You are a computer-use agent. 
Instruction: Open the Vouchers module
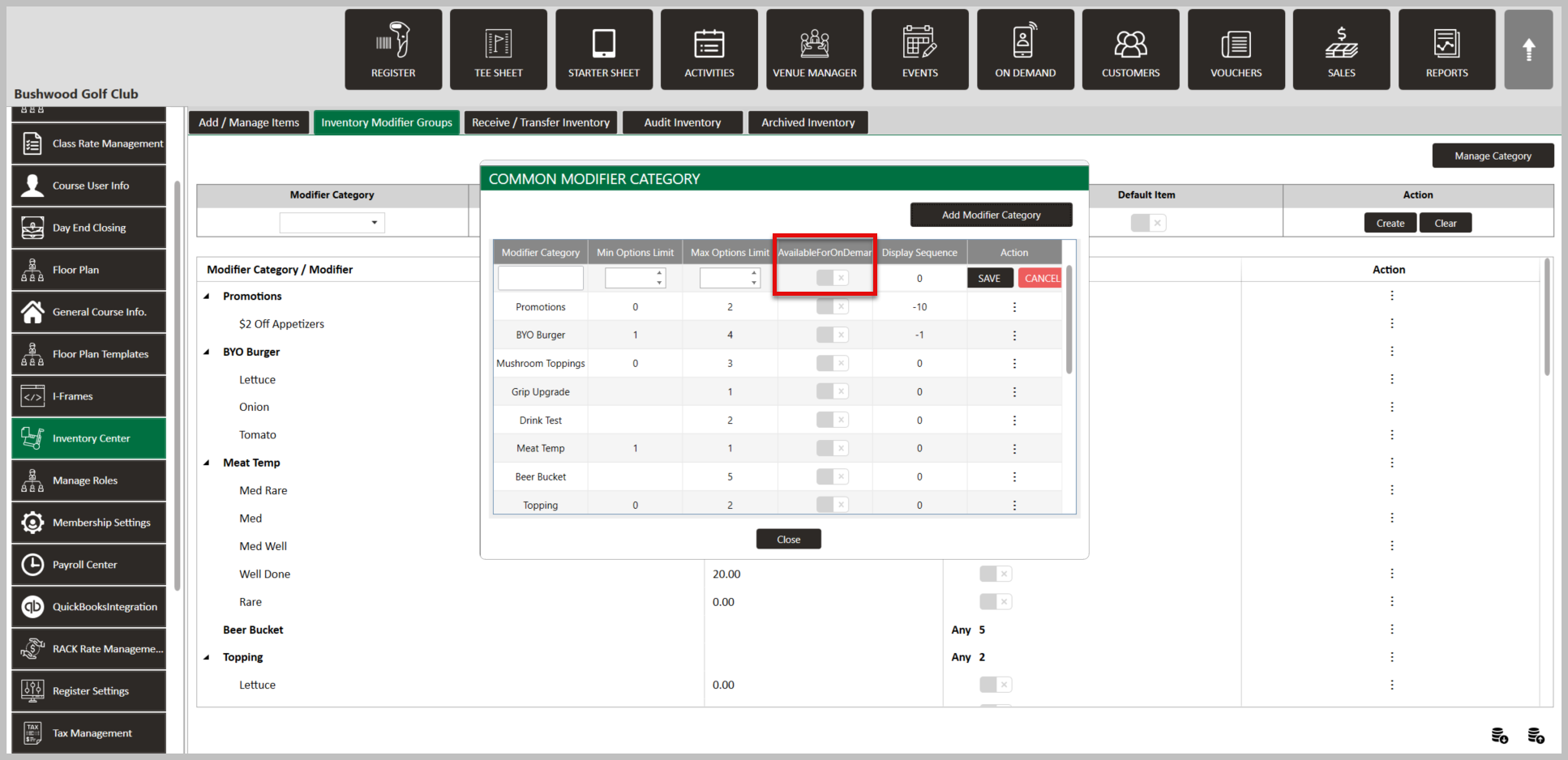point(1236,49)
